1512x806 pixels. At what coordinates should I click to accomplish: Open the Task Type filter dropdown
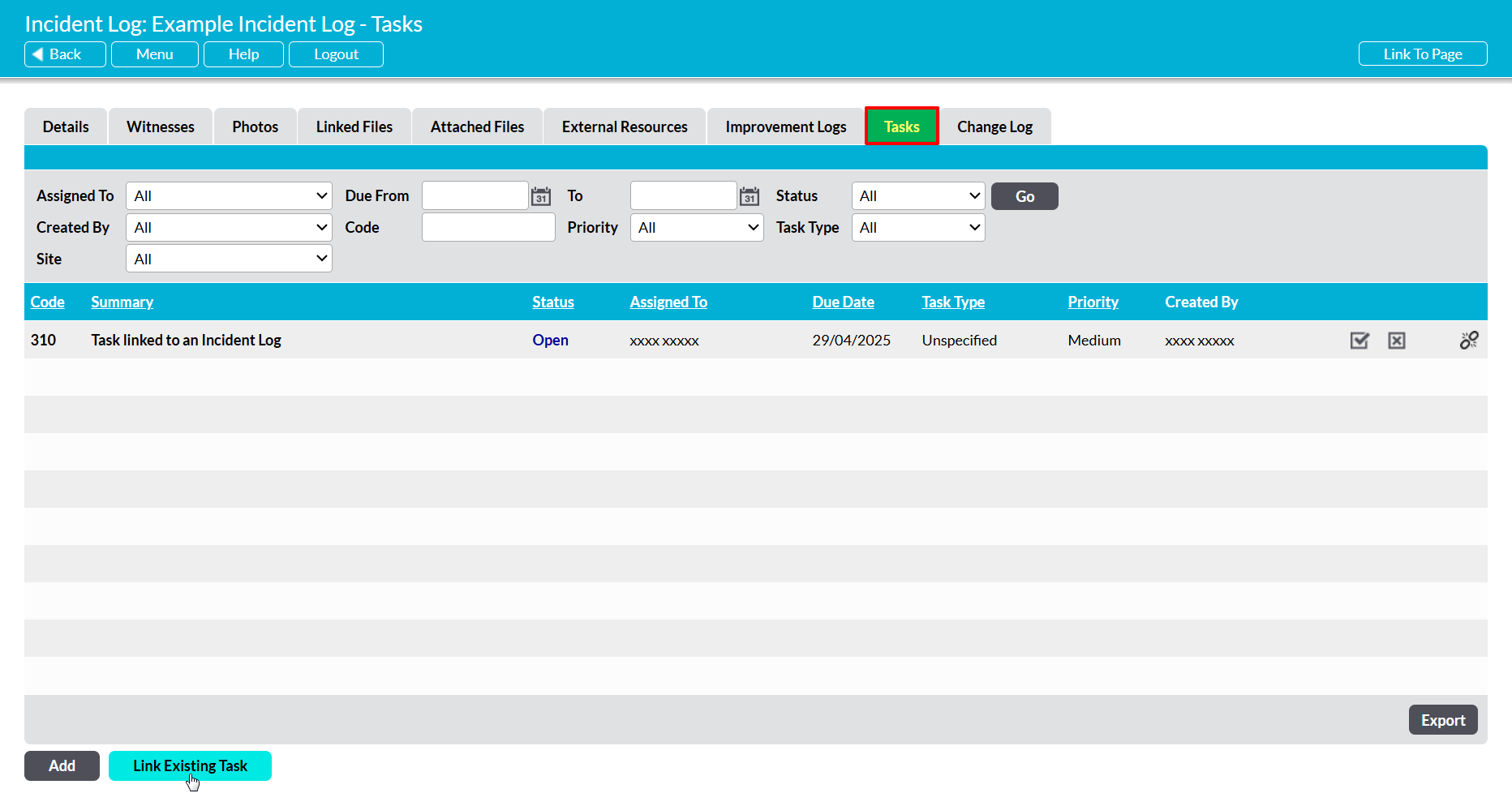918,227
